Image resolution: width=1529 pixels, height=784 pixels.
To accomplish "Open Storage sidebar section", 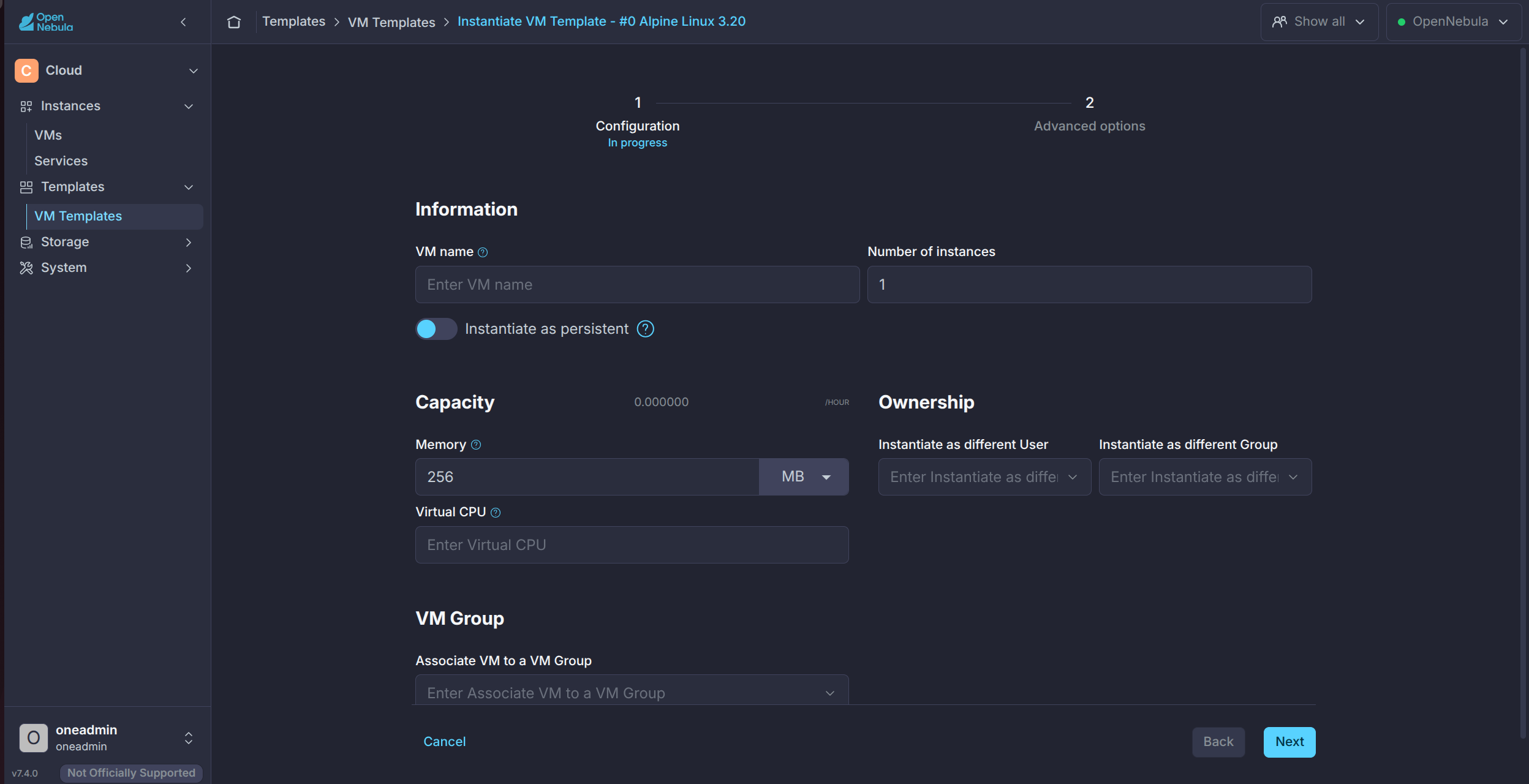I will 107,243.
